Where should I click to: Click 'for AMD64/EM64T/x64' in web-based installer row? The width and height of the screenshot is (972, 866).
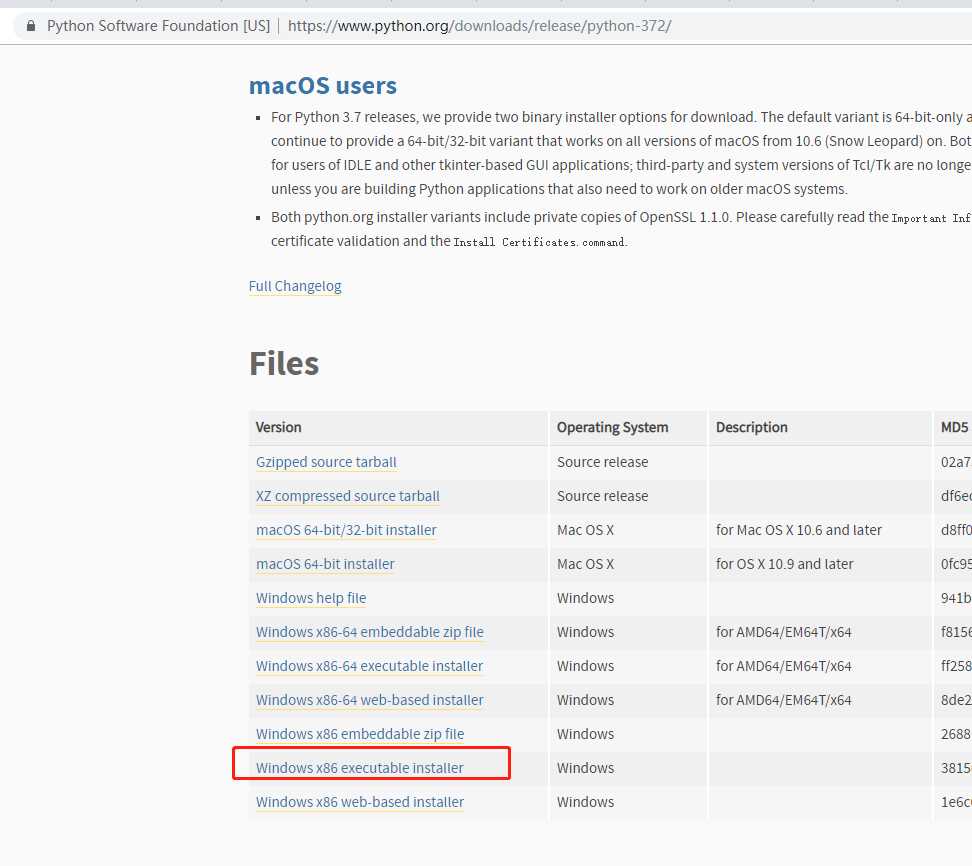[784, 700]
